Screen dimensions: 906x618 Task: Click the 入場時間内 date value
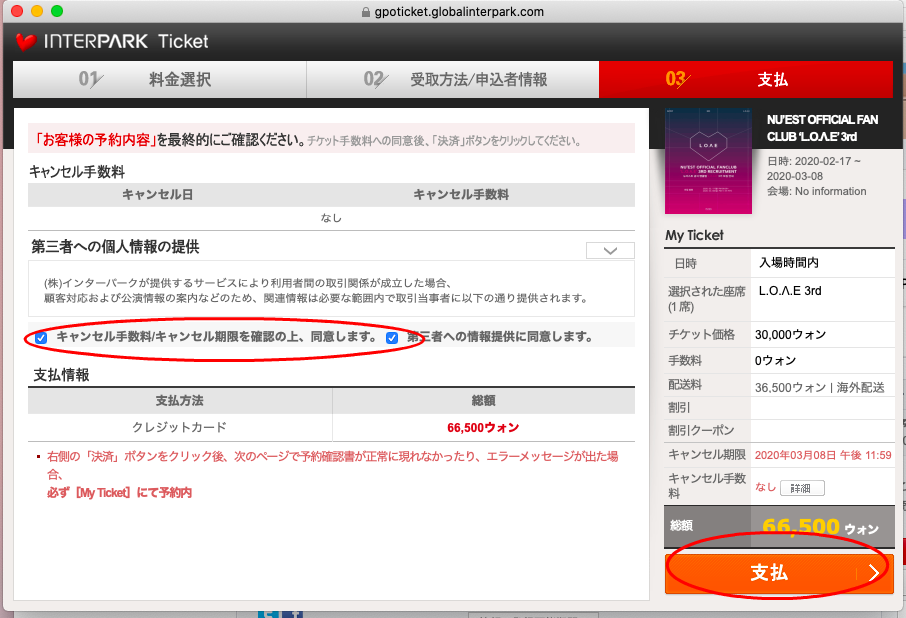[789, 263]
